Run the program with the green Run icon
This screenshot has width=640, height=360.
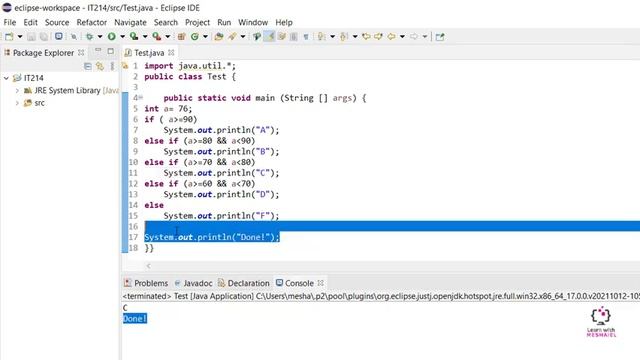click(111, 37)
